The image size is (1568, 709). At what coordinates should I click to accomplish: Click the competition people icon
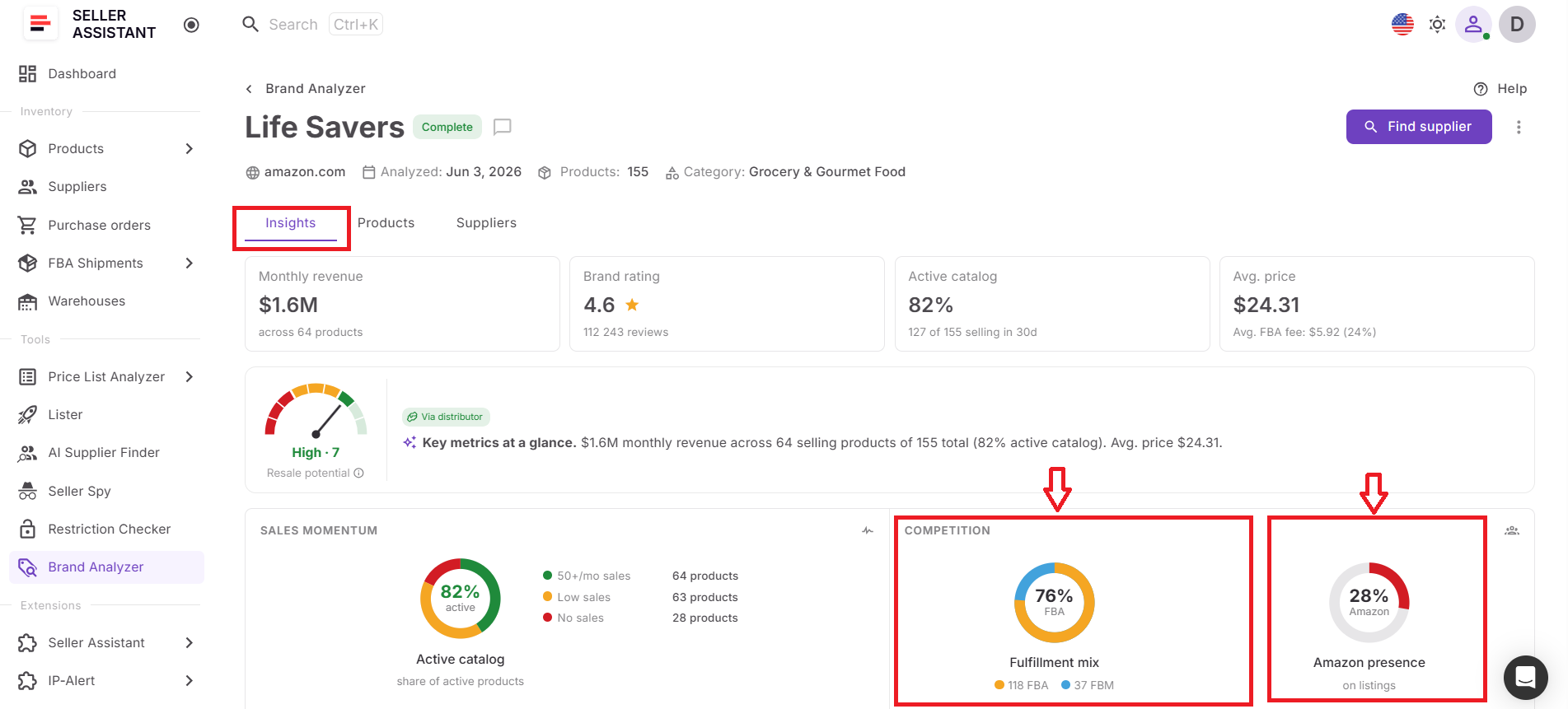(1512, 530)
